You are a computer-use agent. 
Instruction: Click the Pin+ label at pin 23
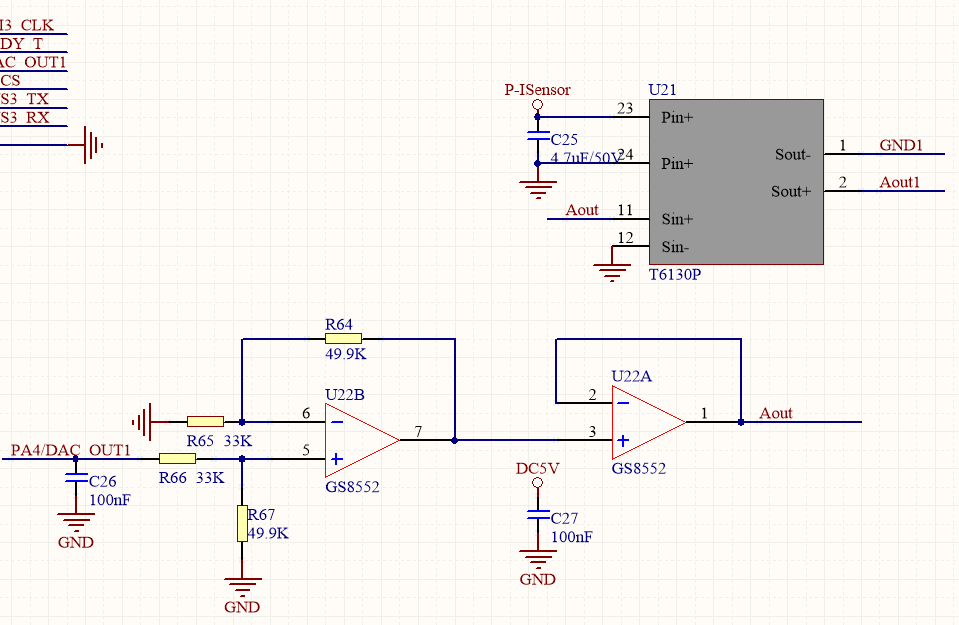click(x=677, y=117)
